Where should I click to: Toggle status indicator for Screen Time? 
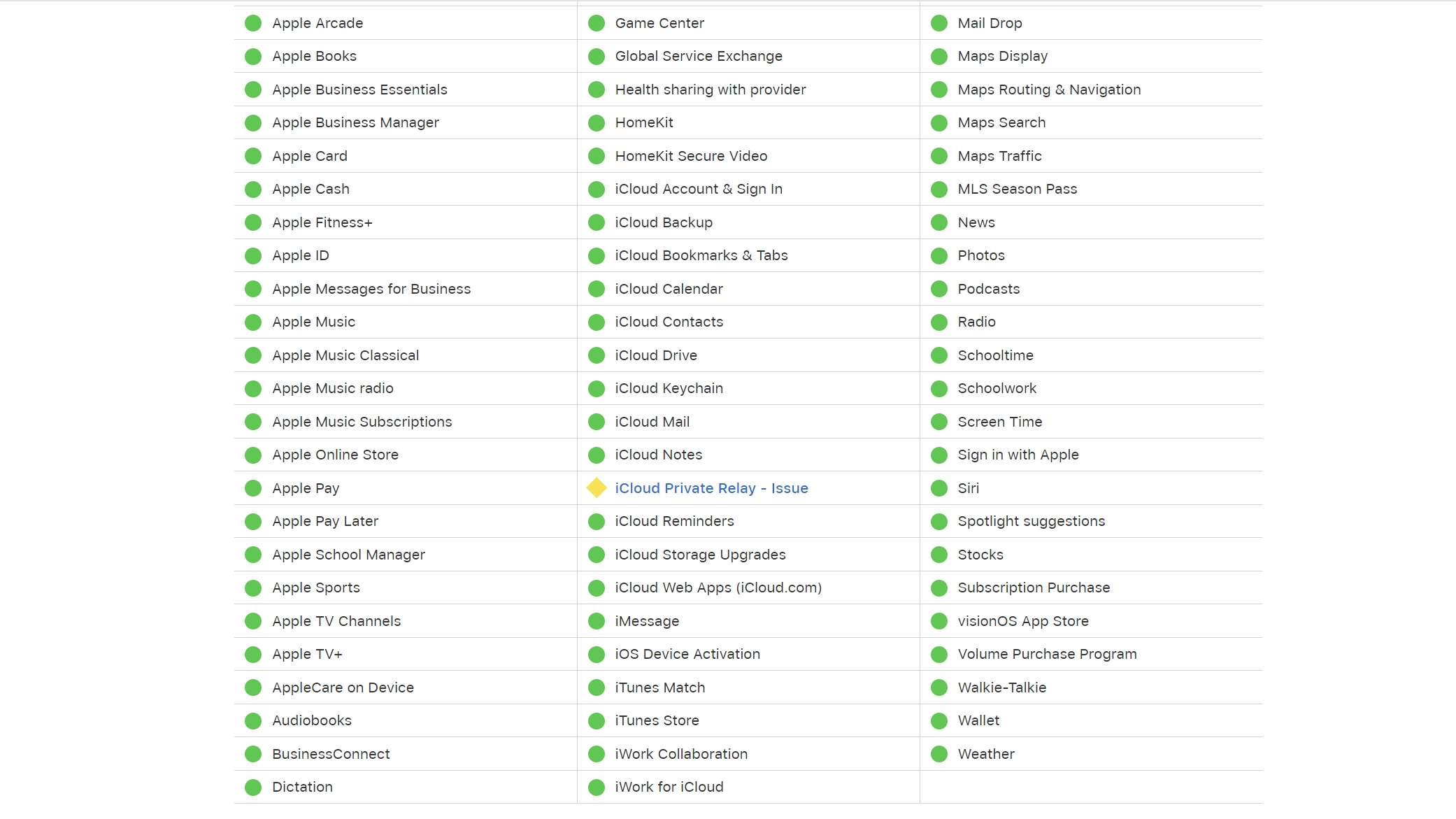click(x=939, y=421)
